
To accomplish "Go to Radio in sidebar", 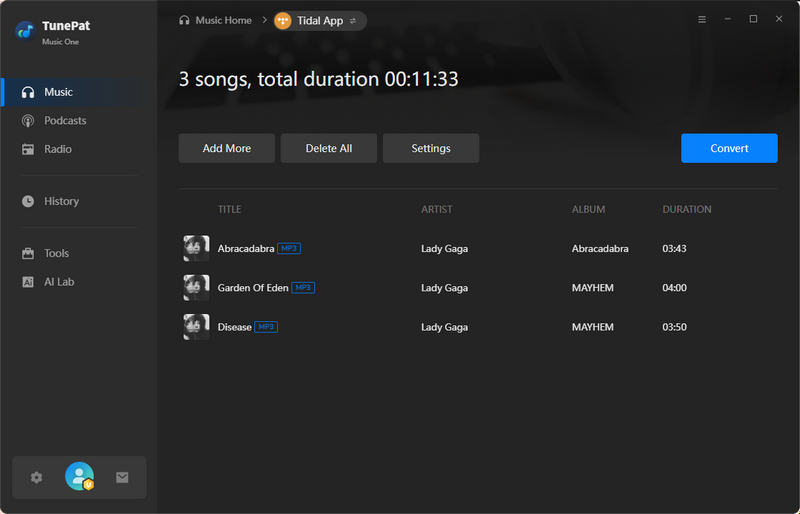I will tap(57, 149).
